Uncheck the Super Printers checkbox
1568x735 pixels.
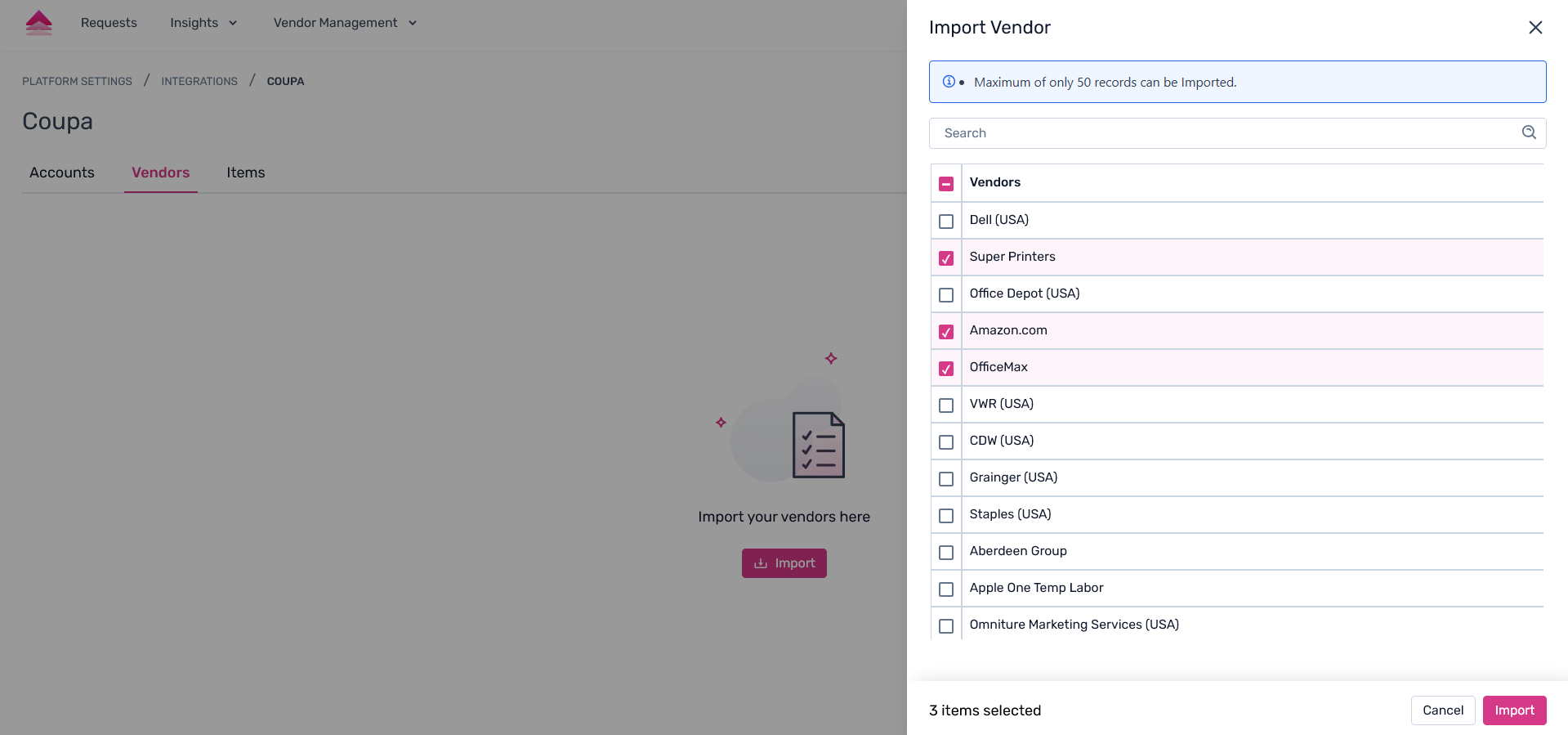coord(946,258)
